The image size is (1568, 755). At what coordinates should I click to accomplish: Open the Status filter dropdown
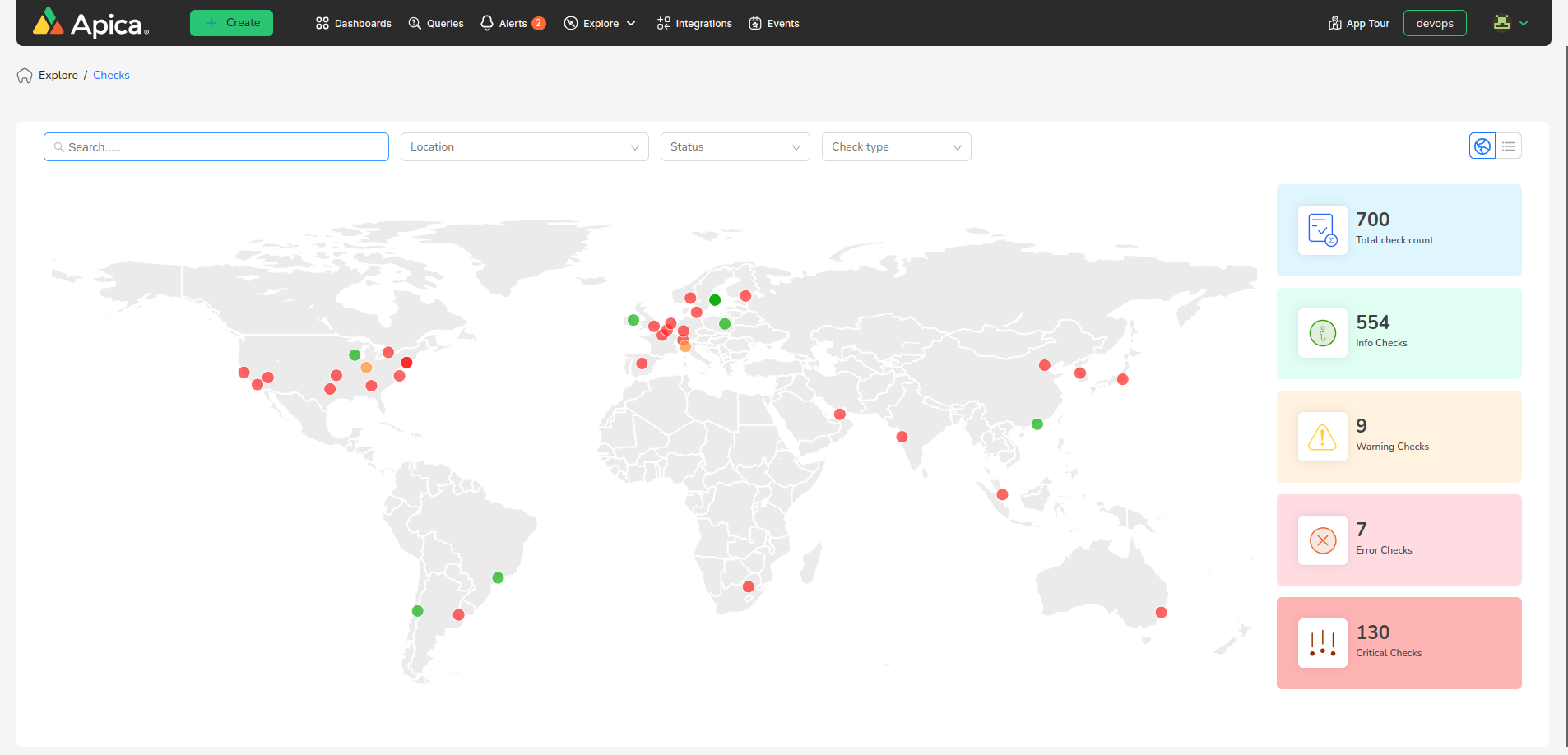click(x=735, y=147)
